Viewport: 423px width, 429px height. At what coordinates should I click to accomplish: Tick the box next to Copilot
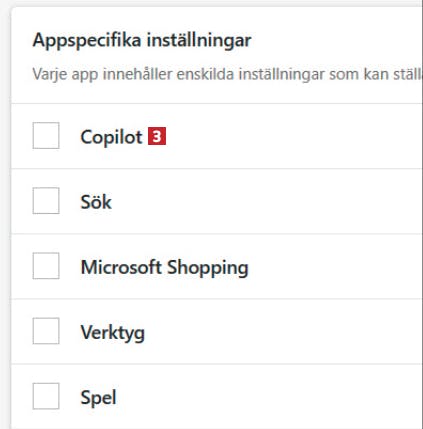(46, 136)
